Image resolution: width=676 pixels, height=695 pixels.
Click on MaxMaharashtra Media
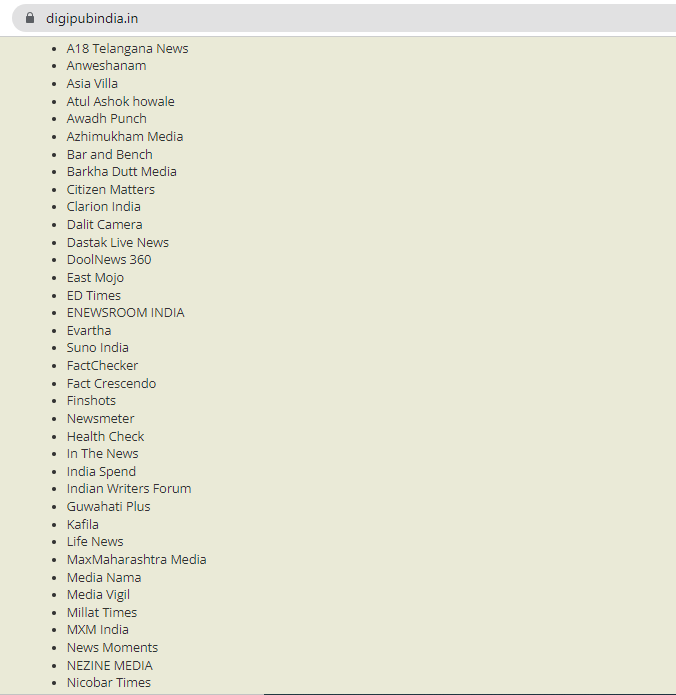(x=137, y=559)
